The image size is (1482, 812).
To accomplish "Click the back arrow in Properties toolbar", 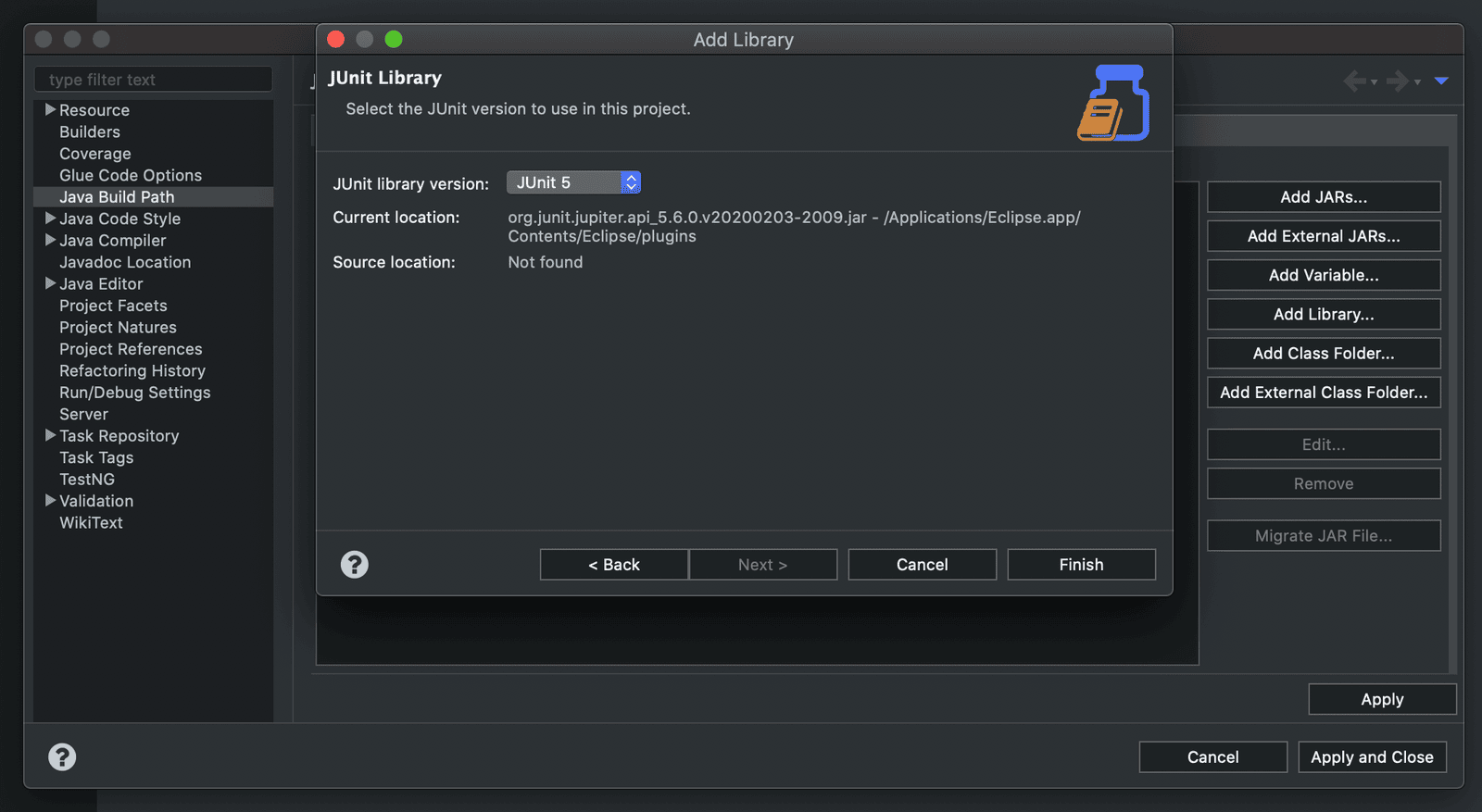I will pyautogui.click(x=1354, y=81).
